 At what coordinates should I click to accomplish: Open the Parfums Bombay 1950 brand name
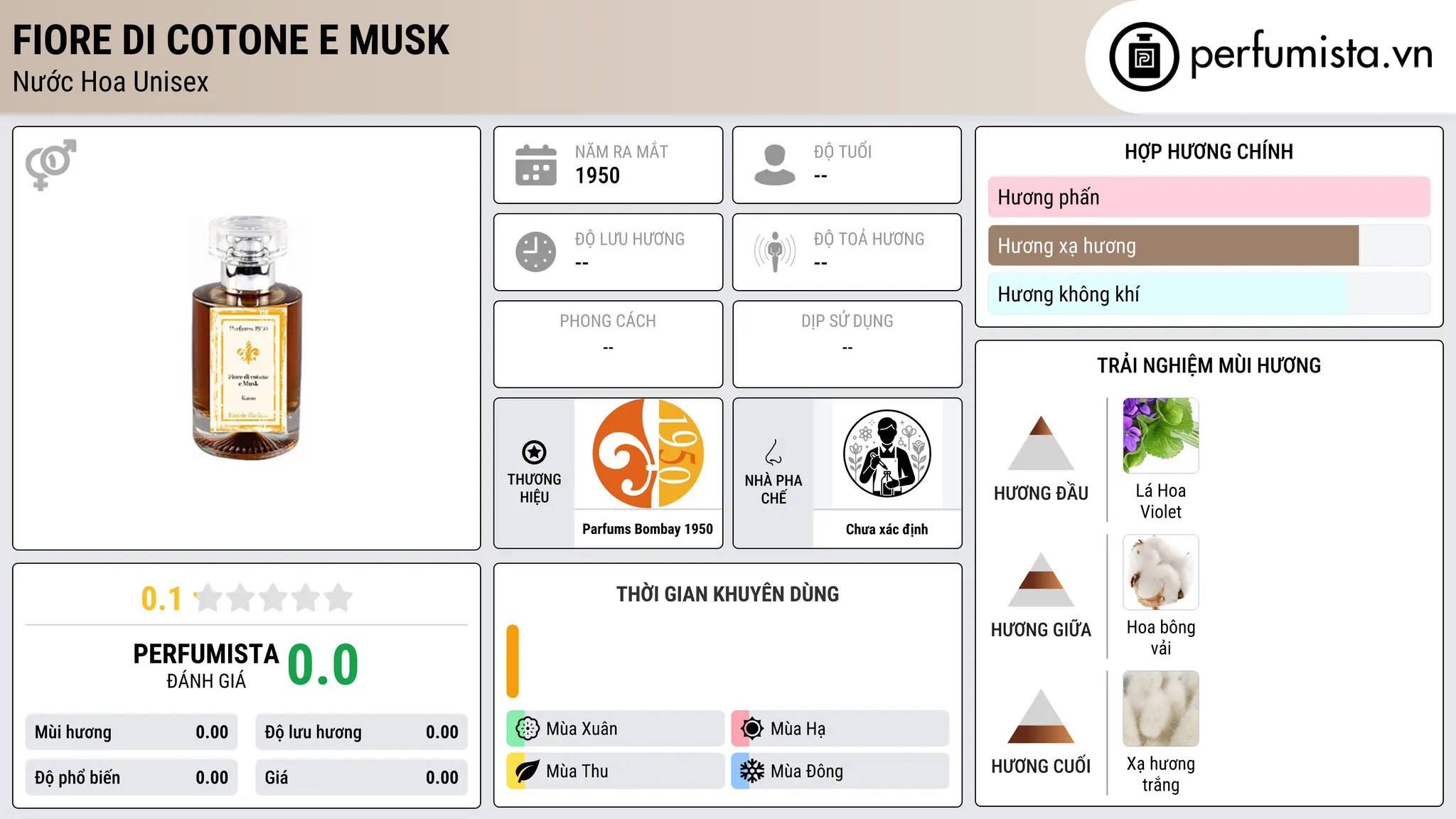pos(648,529)
